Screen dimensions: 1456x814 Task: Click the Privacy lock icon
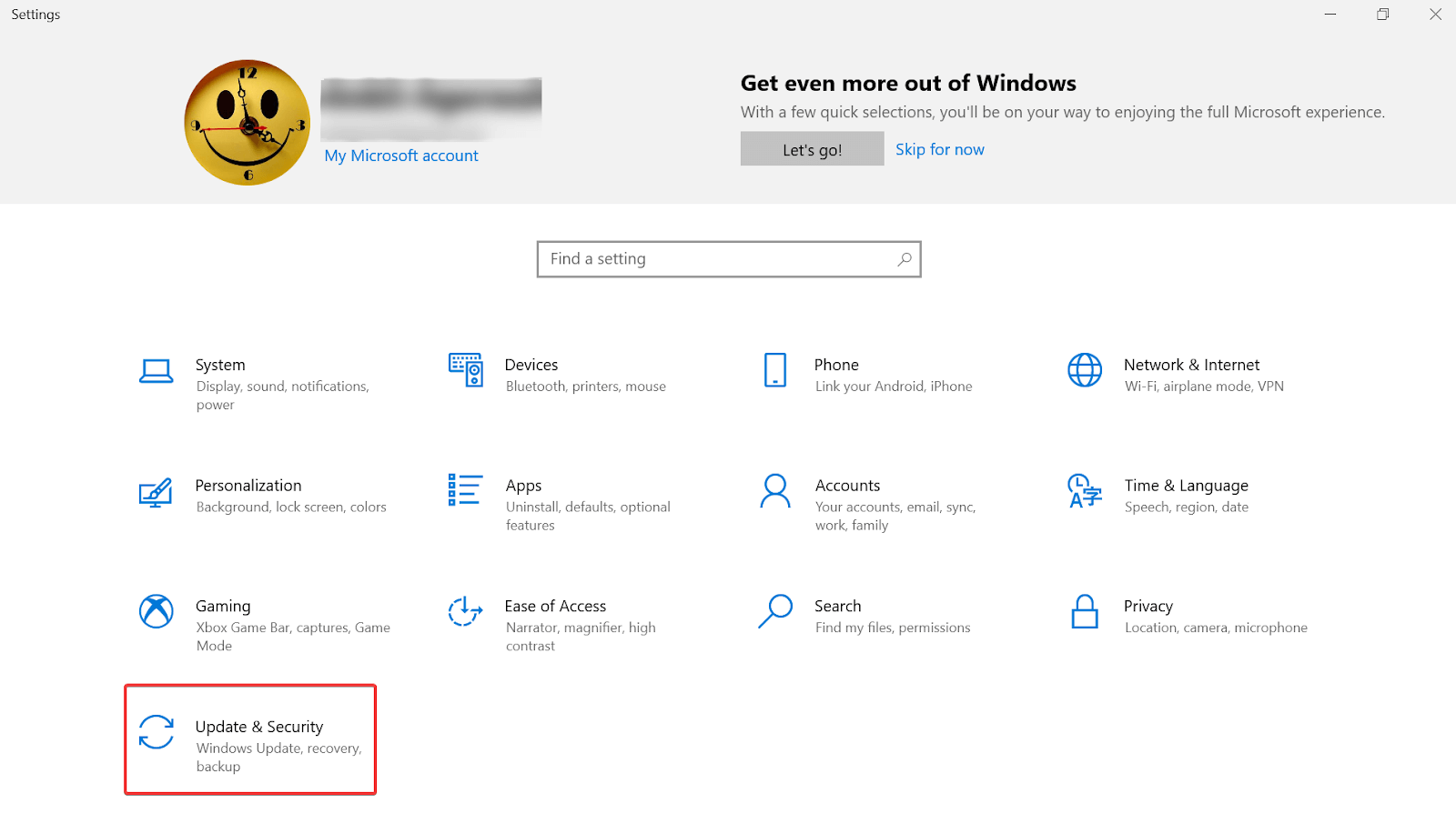(x=1085, y=612)
